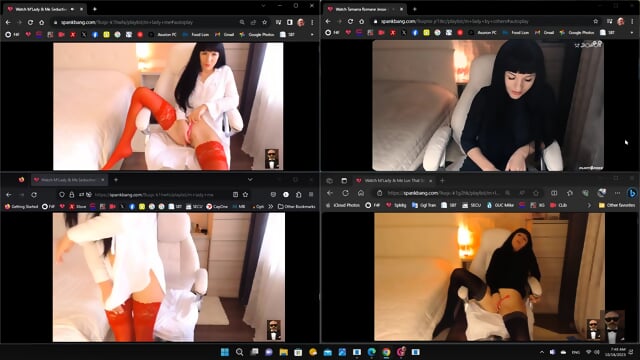This screenshot has height=360, width=640.
Task: Reload the page in the top-left Chrome window
Action: click(30, 22)
